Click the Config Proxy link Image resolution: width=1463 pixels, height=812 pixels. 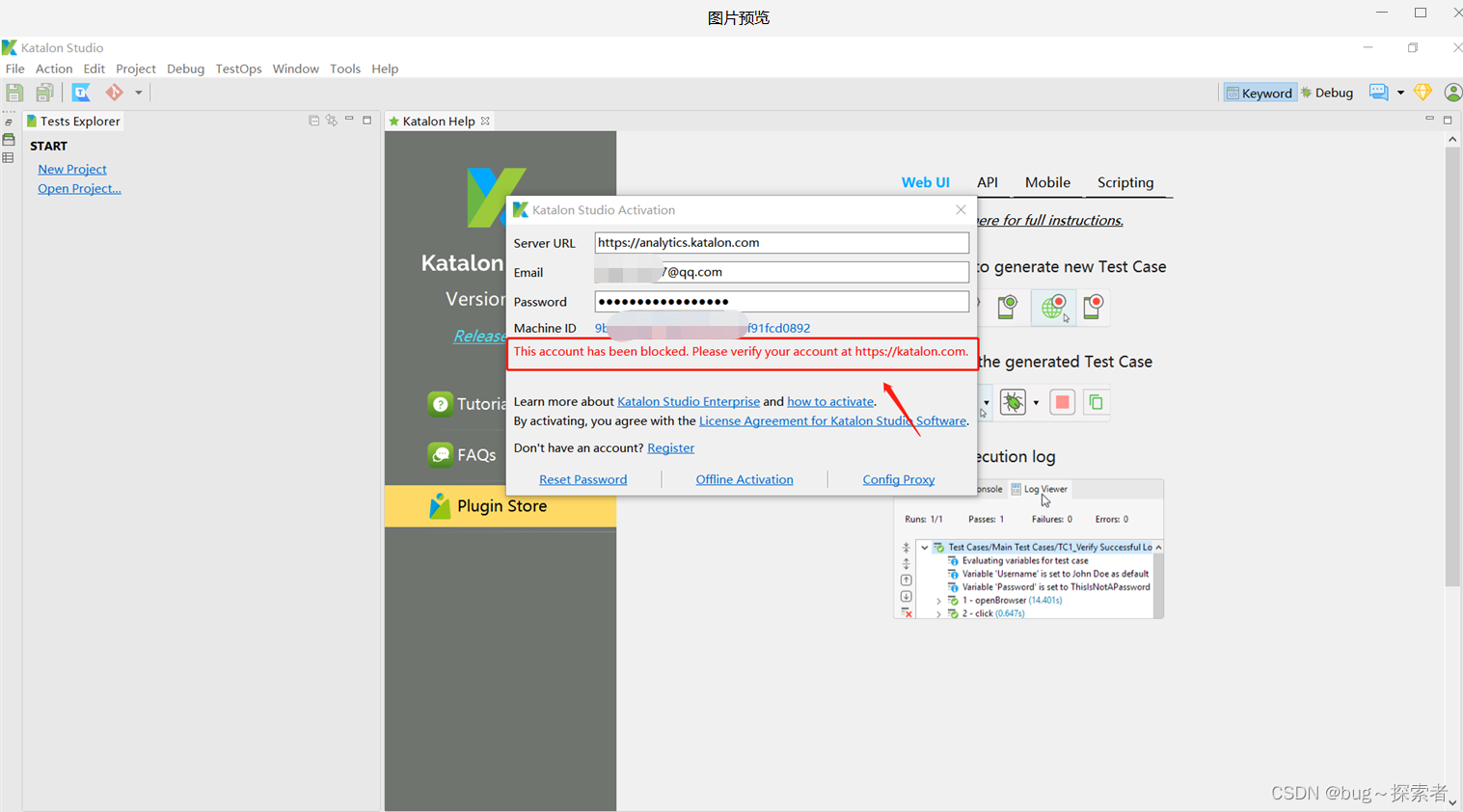coord(899,479)
